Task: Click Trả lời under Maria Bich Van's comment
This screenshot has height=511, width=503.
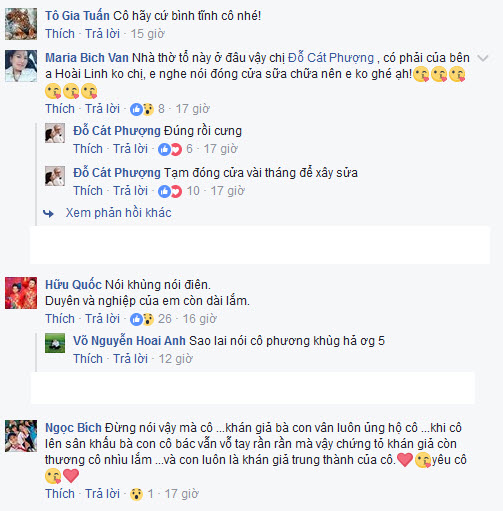Action: (x=102, y=109)
